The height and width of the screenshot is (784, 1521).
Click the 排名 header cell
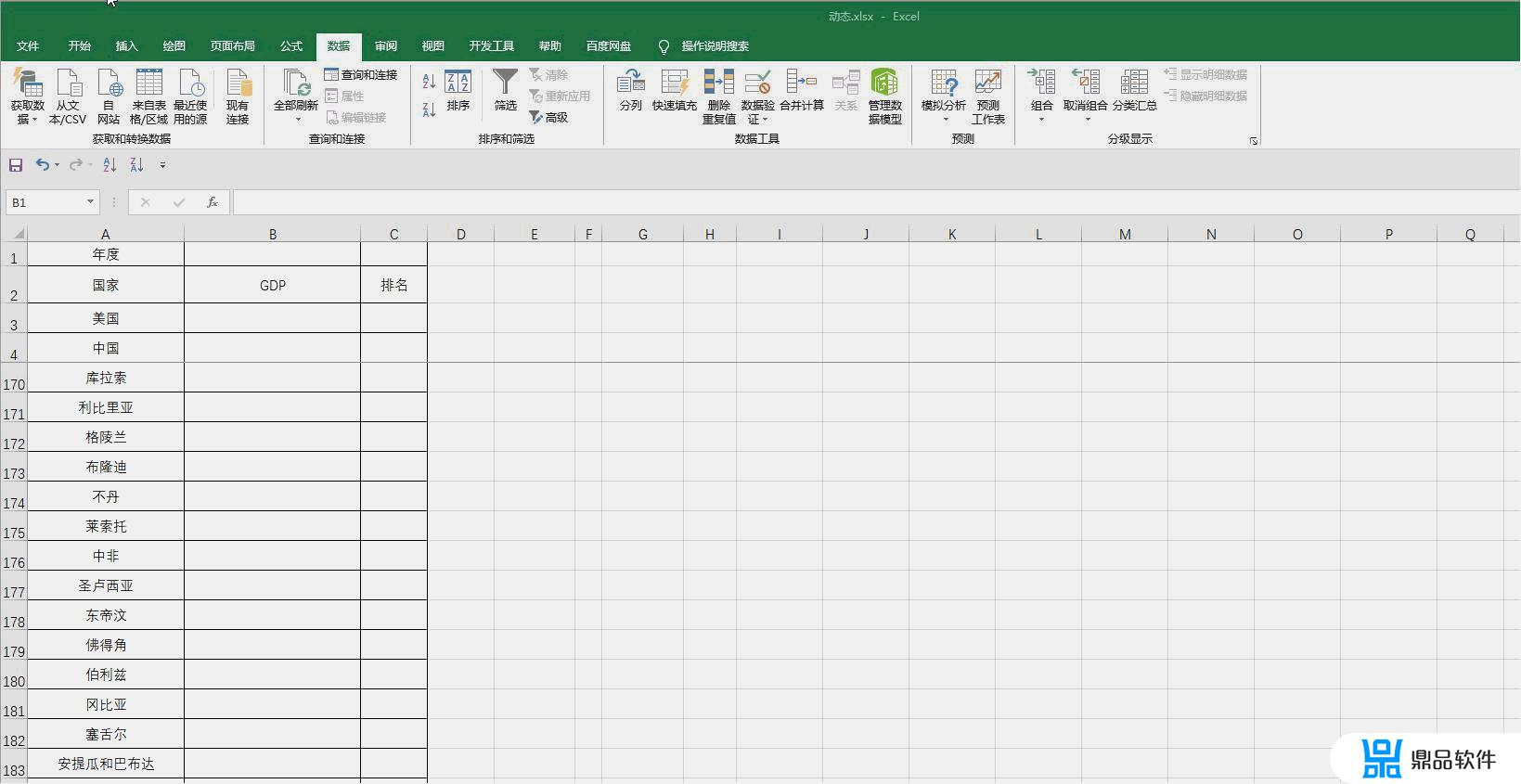pyautogui.click(x=394, y=285)
